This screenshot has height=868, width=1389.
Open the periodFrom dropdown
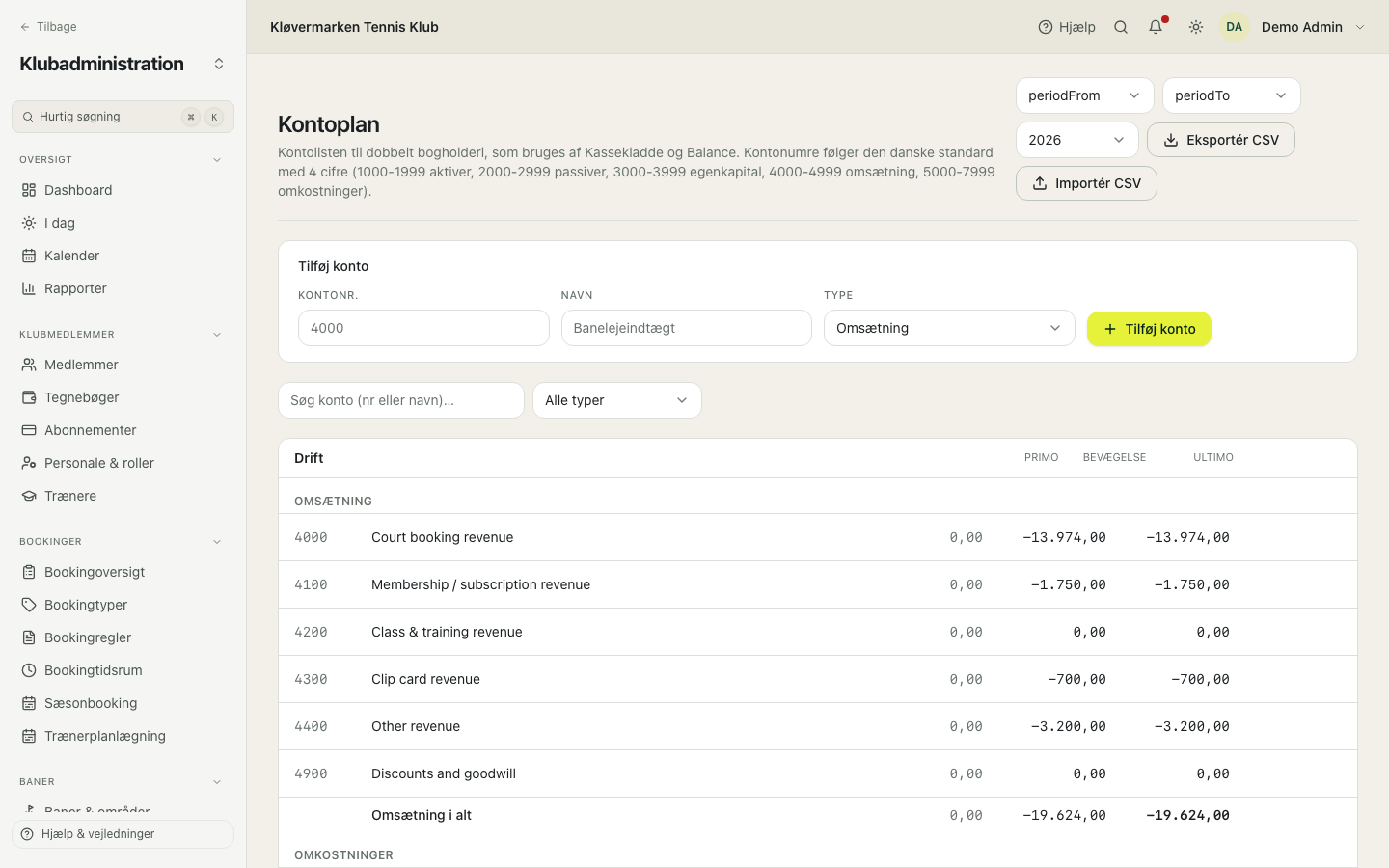1085,95
